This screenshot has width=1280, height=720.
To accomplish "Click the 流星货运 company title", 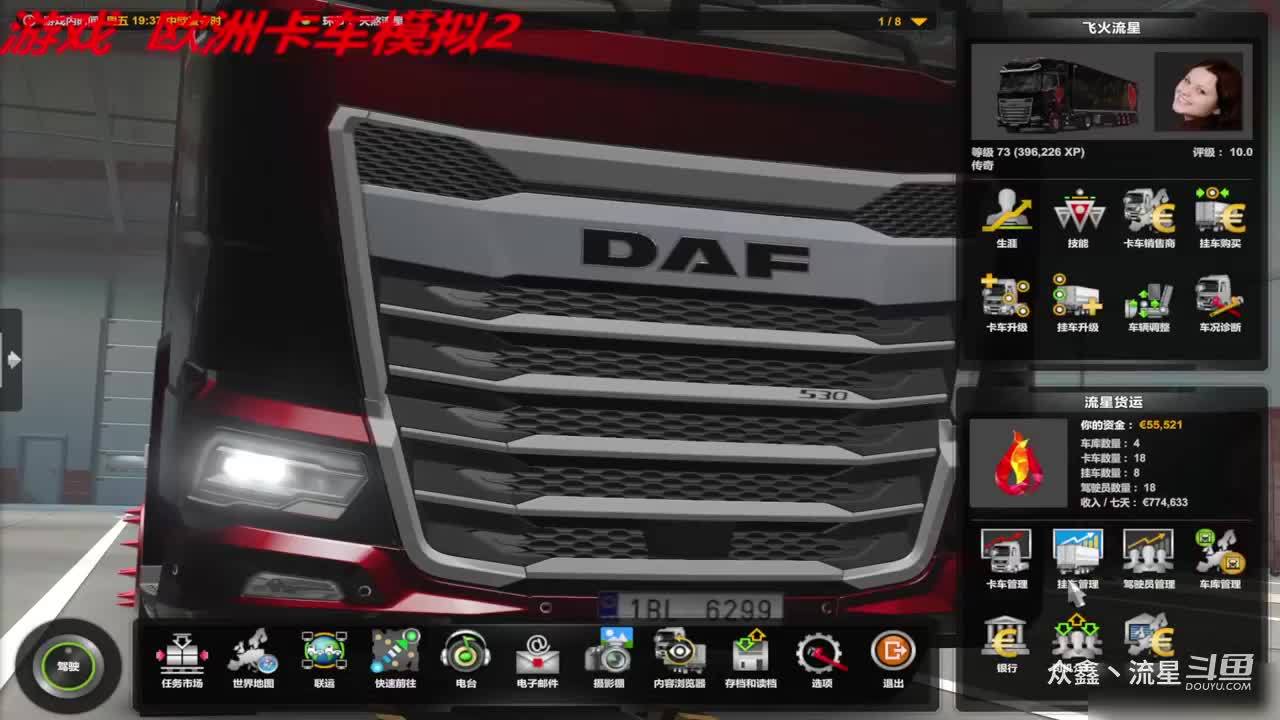I will point(1113,402).
